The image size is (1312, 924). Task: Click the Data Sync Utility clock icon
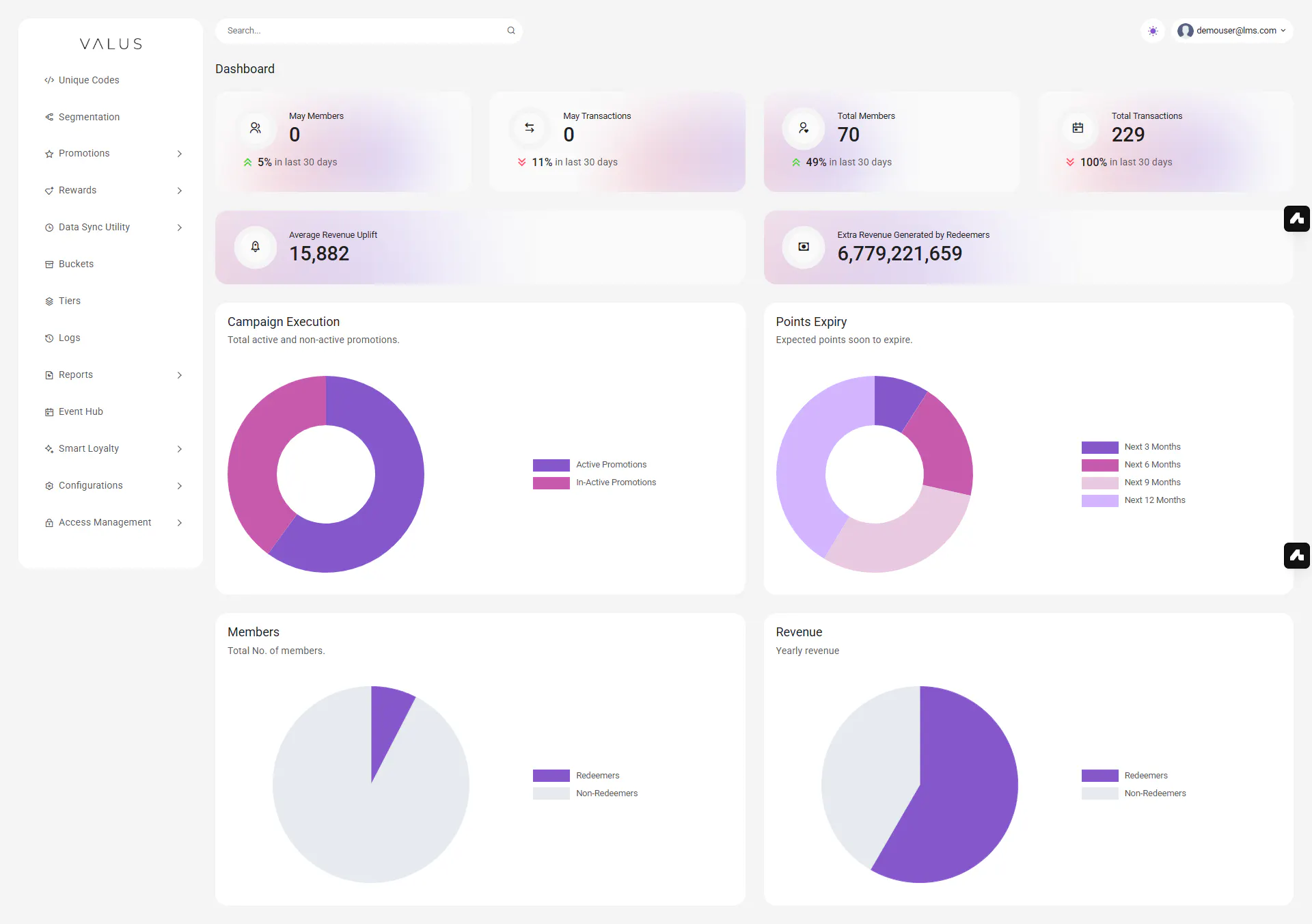pos(49,228)
